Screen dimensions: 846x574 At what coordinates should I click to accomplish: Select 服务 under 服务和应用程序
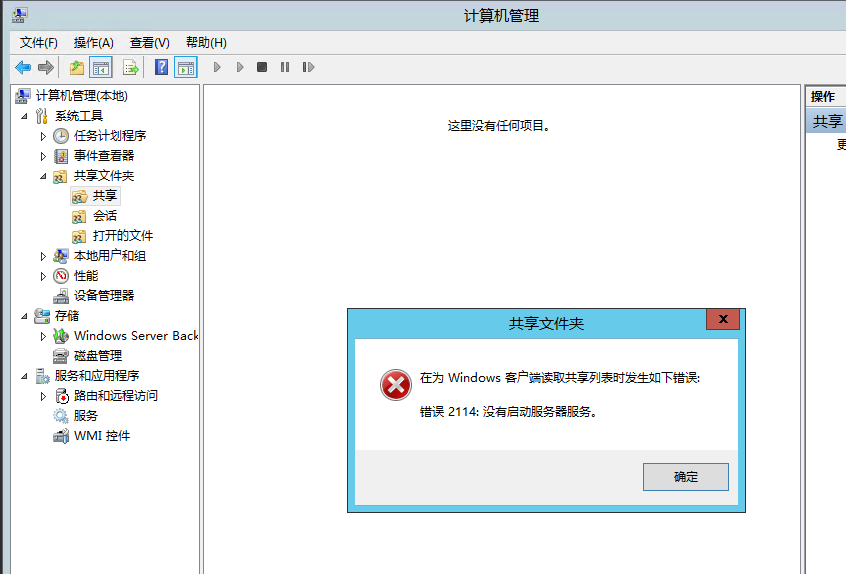click(85, 416)
